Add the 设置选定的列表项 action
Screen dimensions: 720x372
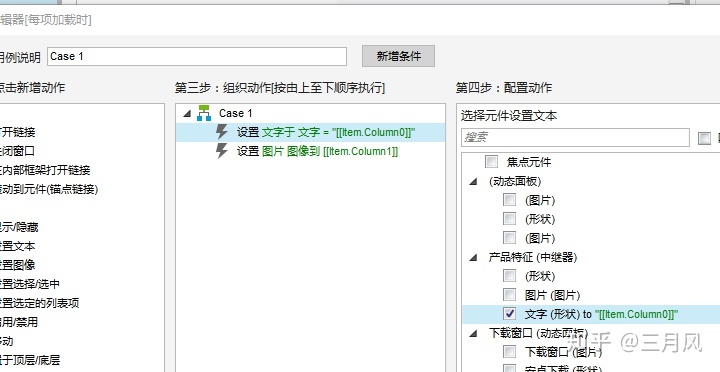(39, 303)
